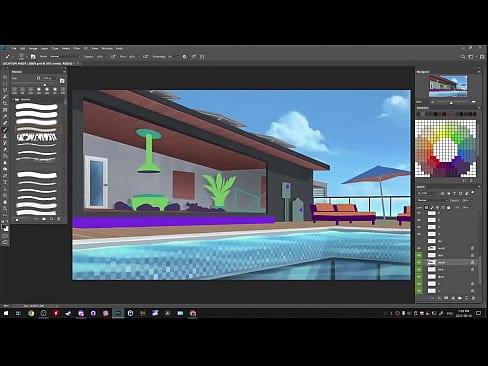Click the delete layer trash icon
The width and height of the screenshot is (488, 366).
pos(473,298)
